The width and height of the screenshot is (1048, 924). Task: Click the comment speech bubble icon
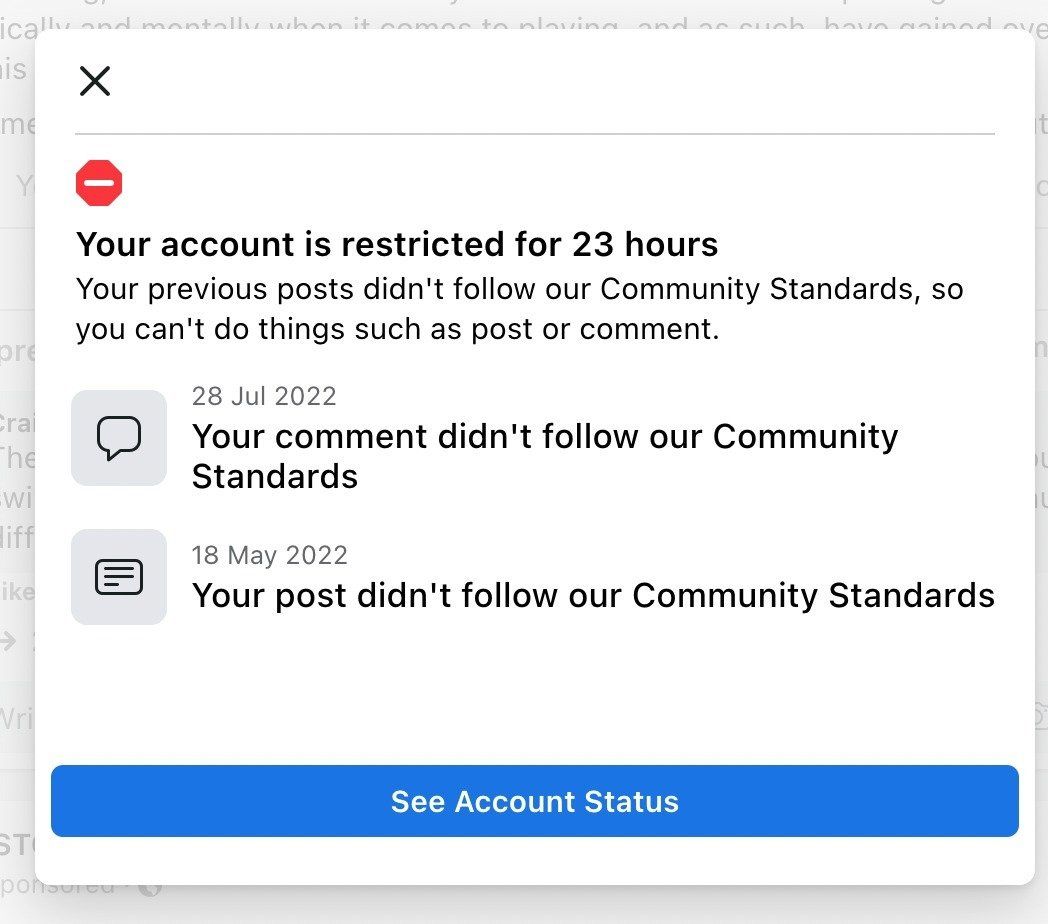click(x=119, y=438)
